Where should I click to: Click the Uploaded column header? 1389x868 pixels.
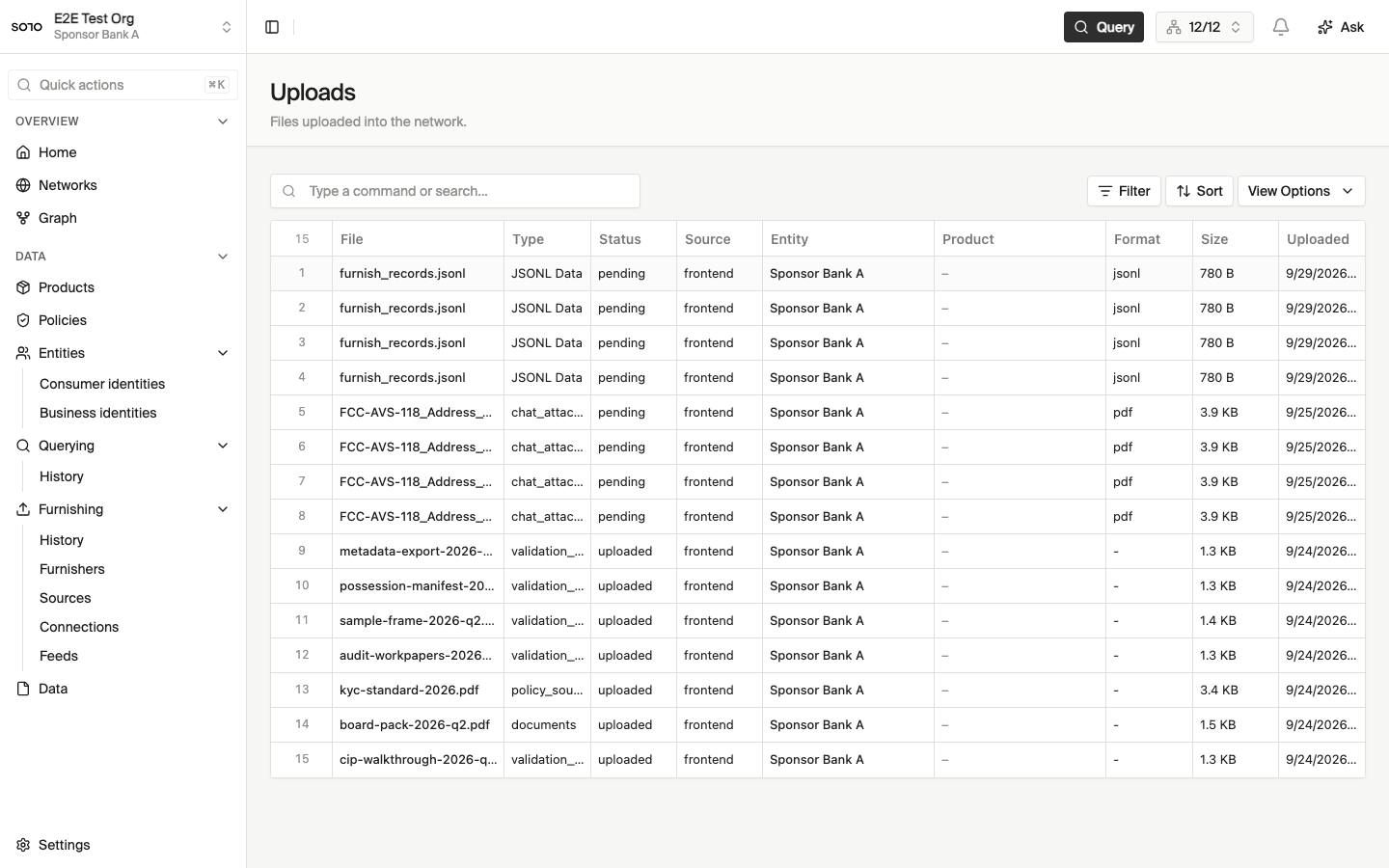1321,239
